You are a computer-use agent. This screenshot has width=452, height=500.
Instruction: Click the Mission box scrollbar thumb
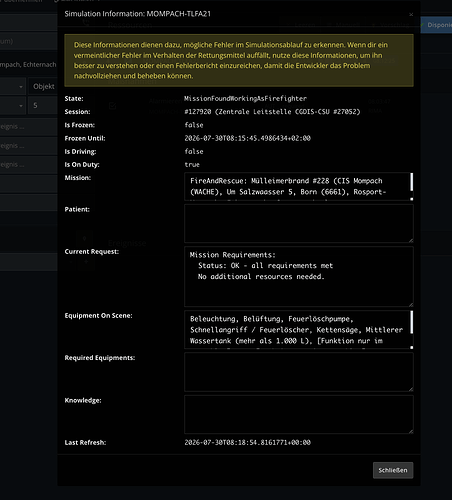(412, 182)
